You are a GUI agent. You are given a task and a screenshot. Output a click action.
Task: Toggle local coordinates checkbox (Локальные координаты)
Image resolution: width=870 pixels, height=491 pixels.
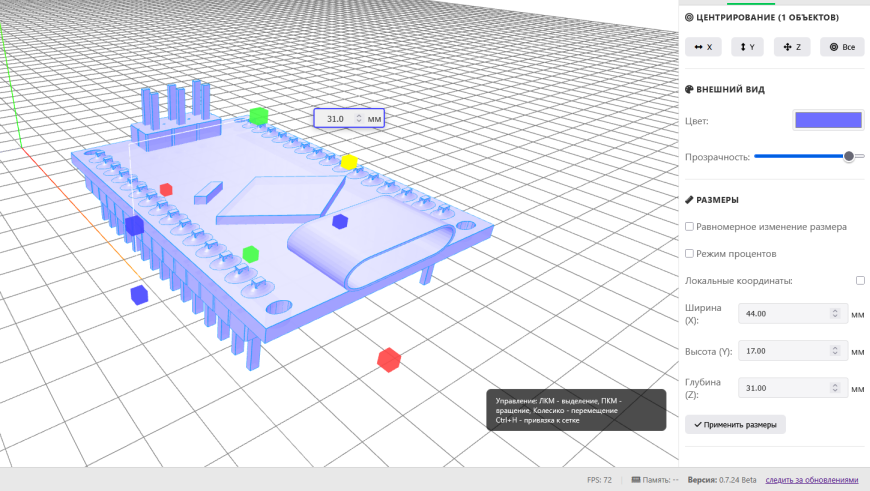pyautogui.click(x=860, y=281)
